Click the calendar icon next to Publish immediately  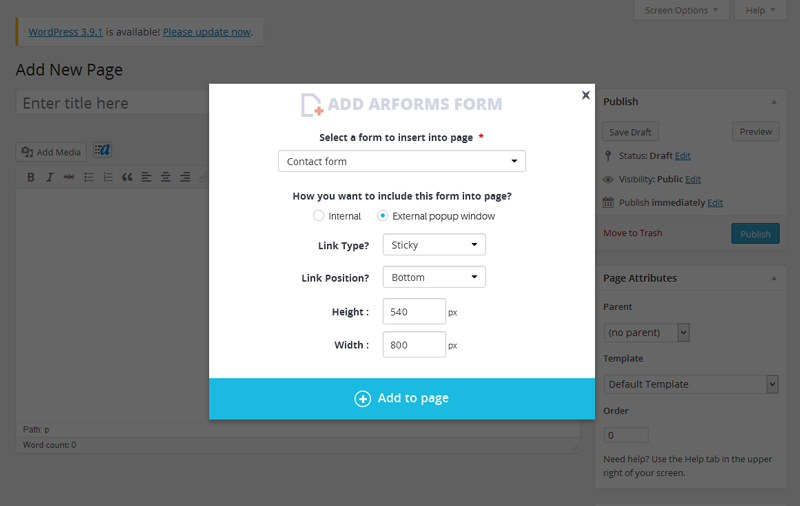pos(608,203)
